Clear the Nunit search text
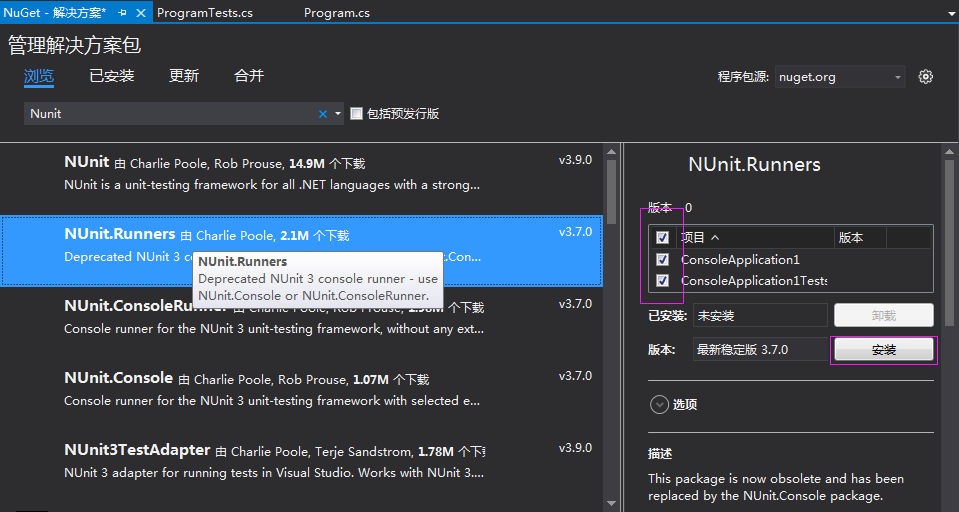Screen dimensions: 959x512 pyautogui.click(x=323, y=114)
